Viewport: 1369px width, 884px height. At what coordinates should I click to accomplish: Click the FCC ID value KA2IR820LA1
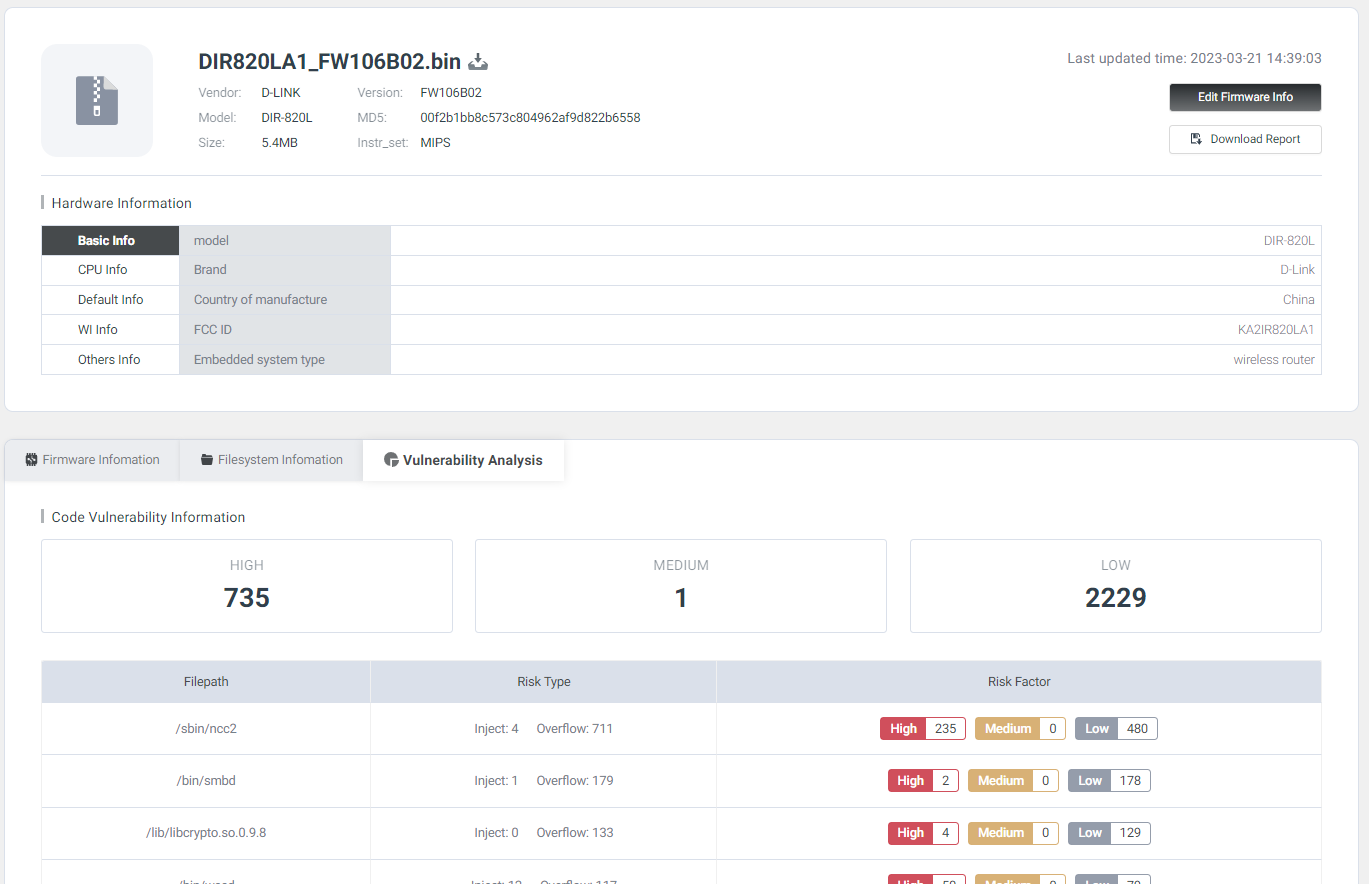[x=1276, y=330]
